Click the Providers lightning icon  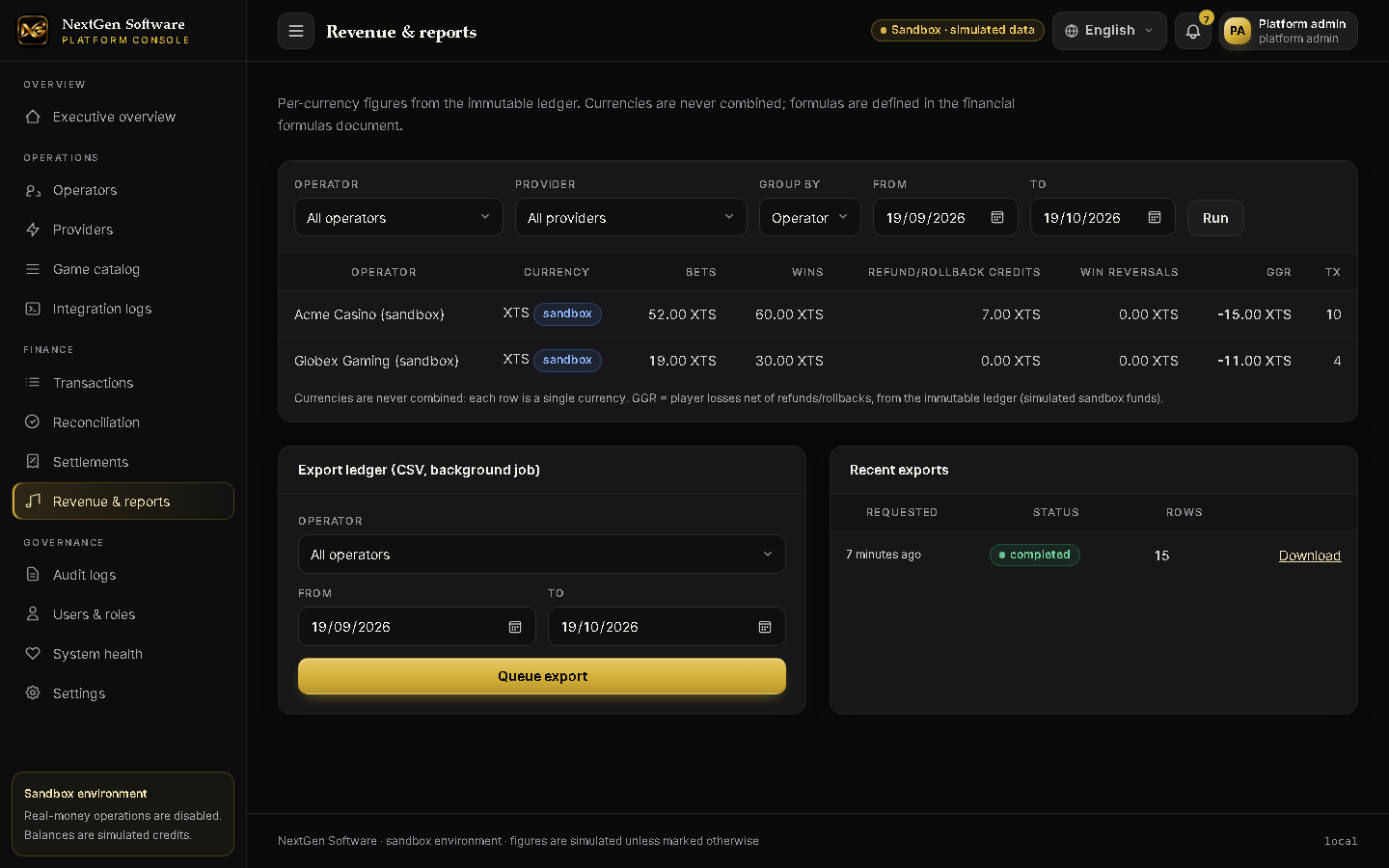pos(33,230)
